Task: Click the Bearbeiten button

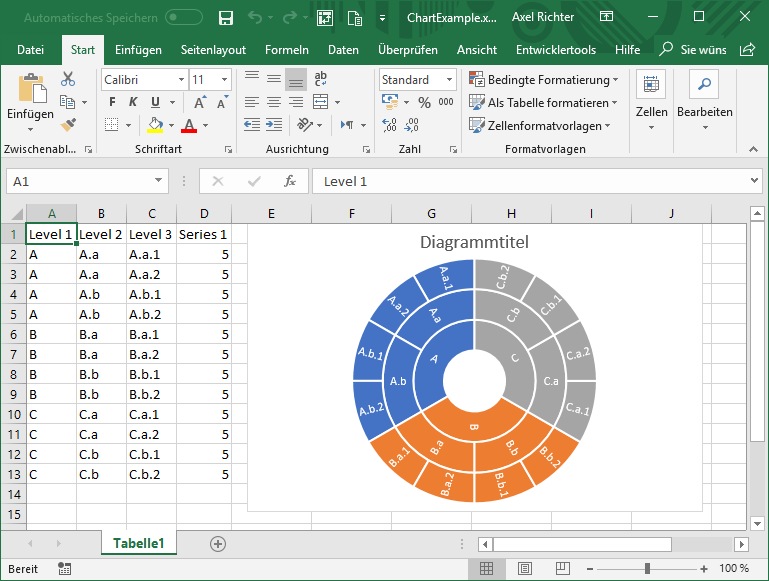Action: tap(704, 98)
